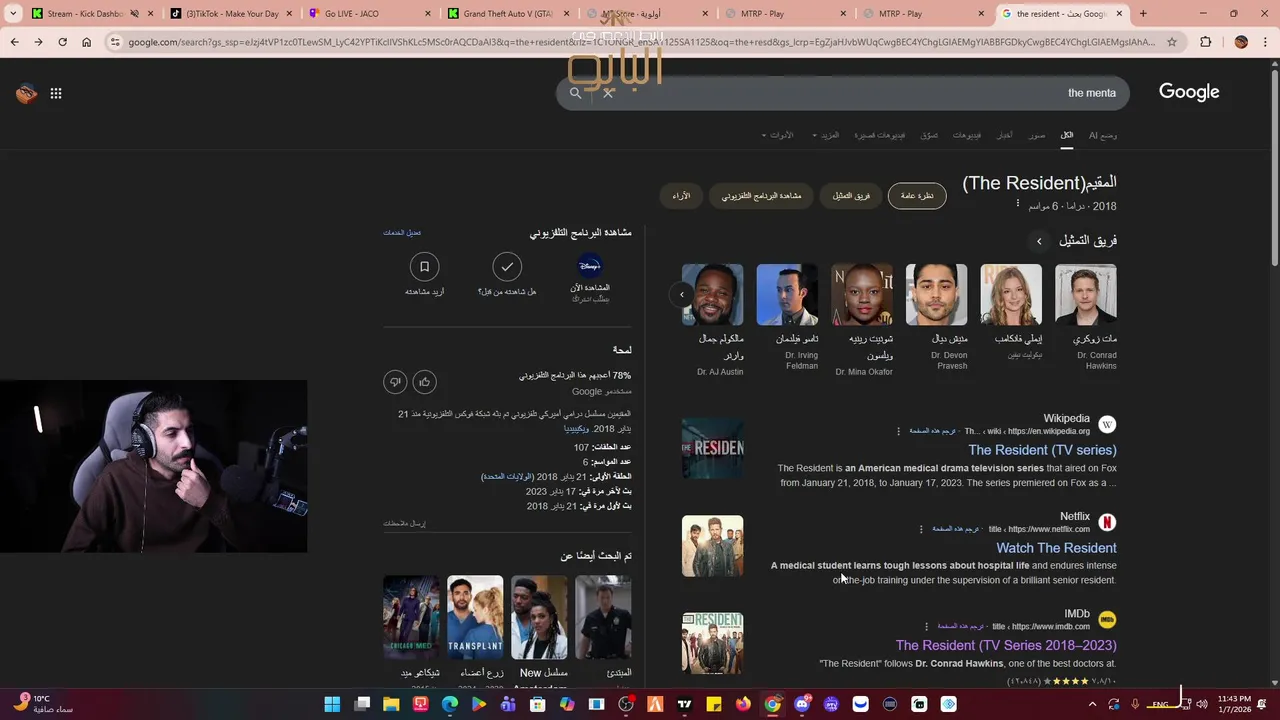Expand the Tools dropdown under the search bar
Screen dimensions: 1280x720
click(777, 135)
